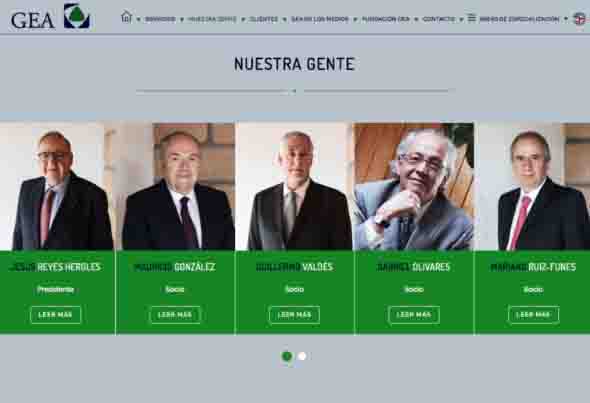Image resolution: width=590 pixels, height=403 pixels.
Task: Click Leer Más under Gabriel Olivares
Action: [x=414, y=315]
